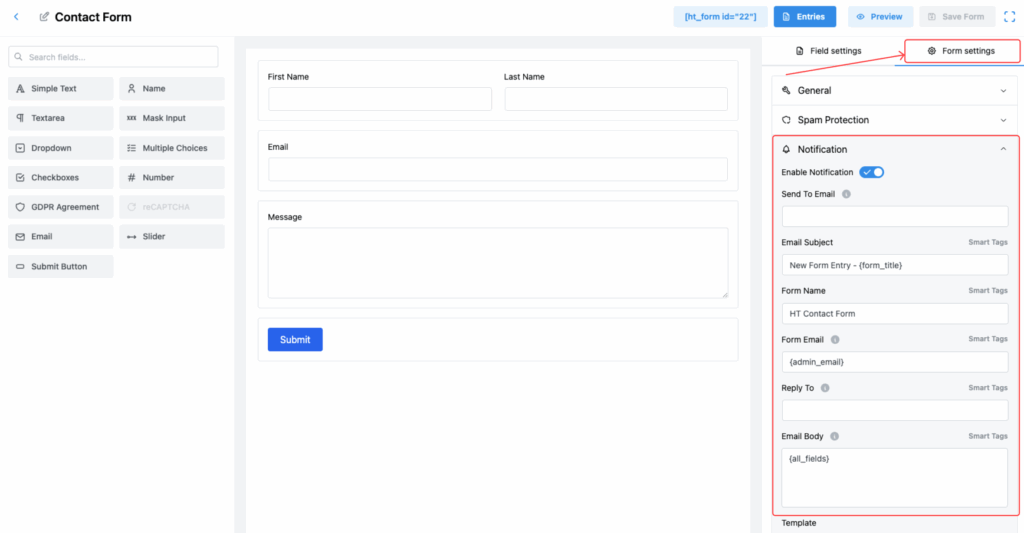Click the Save Form button
Viewport: 1024px width, 533px height.
point(957,17)
